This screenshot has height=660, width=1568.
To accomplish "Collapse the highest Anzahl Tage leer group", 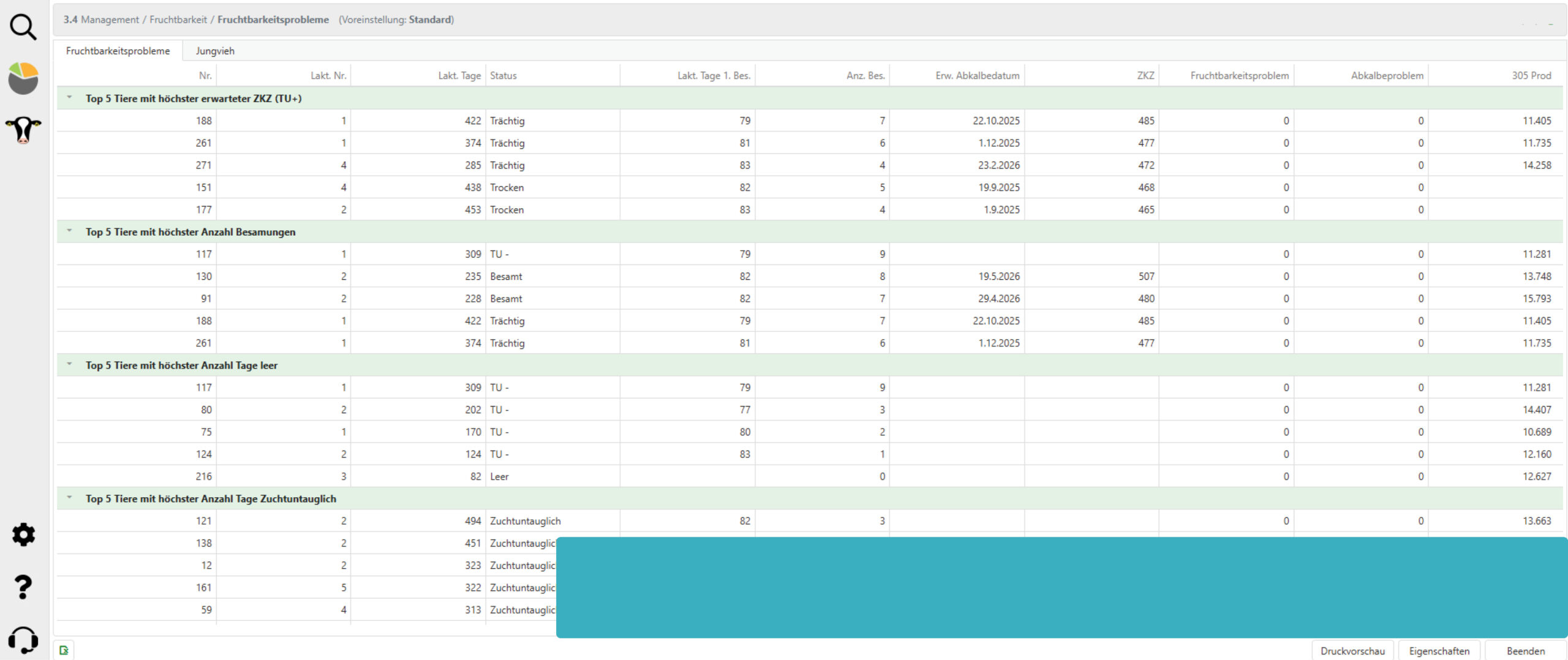I will (70, 365).
